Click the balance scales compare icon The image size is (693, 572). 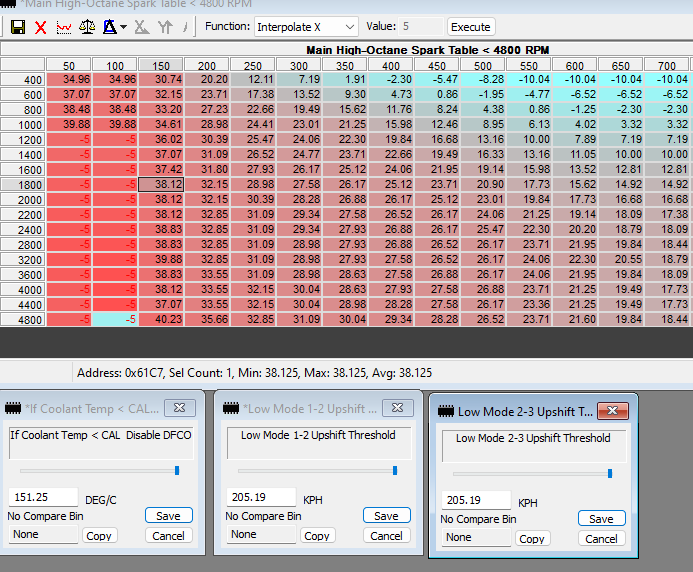coord(87,27)
